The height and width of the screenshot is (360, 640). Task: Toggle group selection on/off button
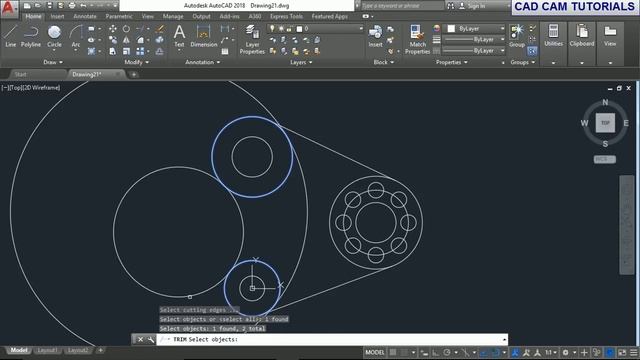pyautogui.click(x=532, y=51)
